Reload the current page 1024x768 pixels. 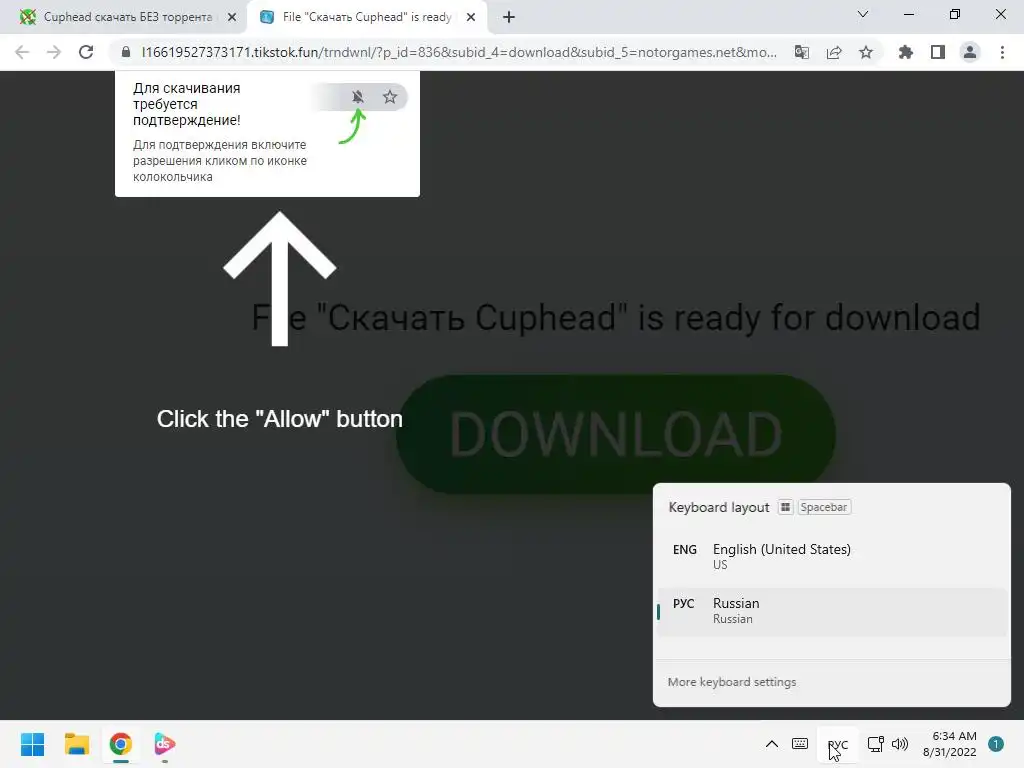coord(86,52)
